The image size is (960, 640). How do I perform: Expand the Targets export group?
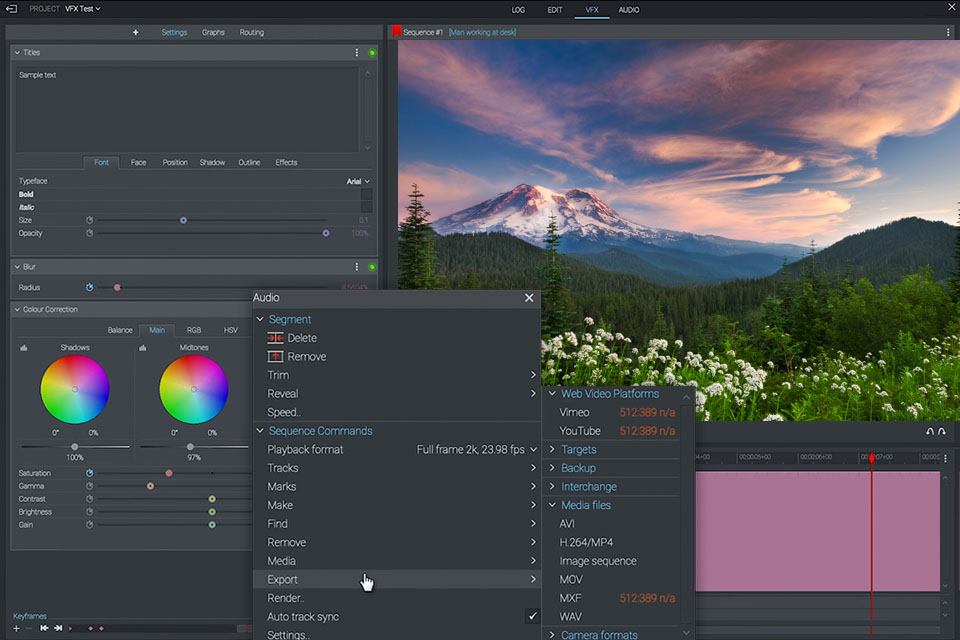(x=552, y=449)
